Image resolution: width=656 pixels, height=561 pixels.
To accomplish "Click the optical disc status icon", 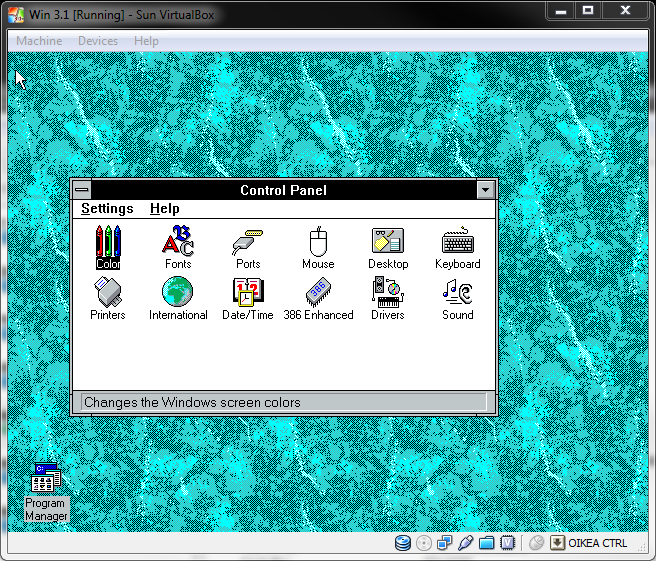I will pos(424,543).
